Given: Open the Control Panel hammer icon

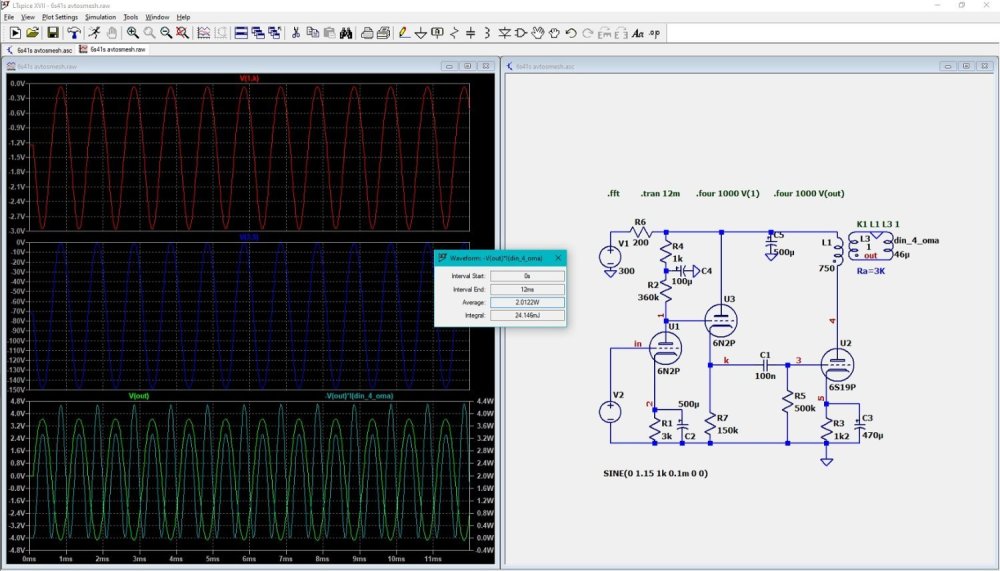Looking at the screenshot, I should tap(74, 33).
